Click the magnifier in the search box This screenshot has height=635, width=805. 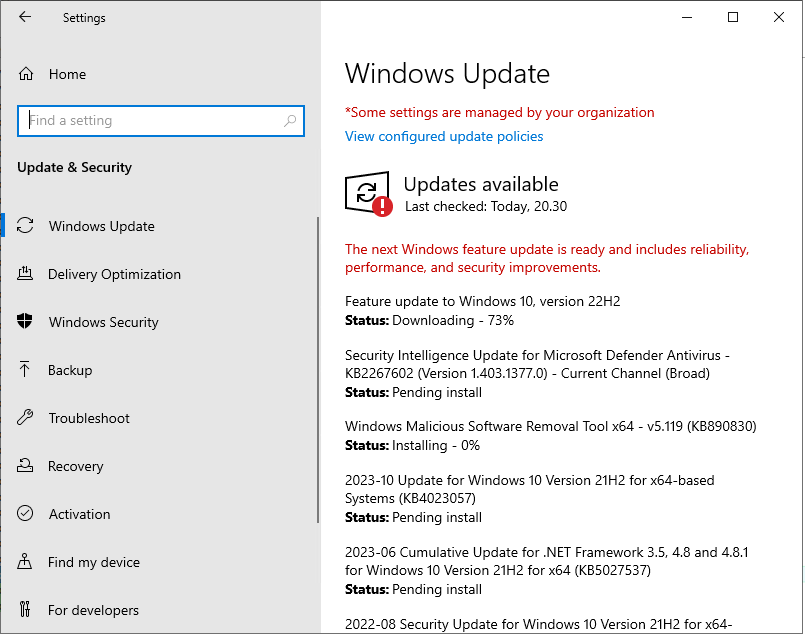(290, 120)
